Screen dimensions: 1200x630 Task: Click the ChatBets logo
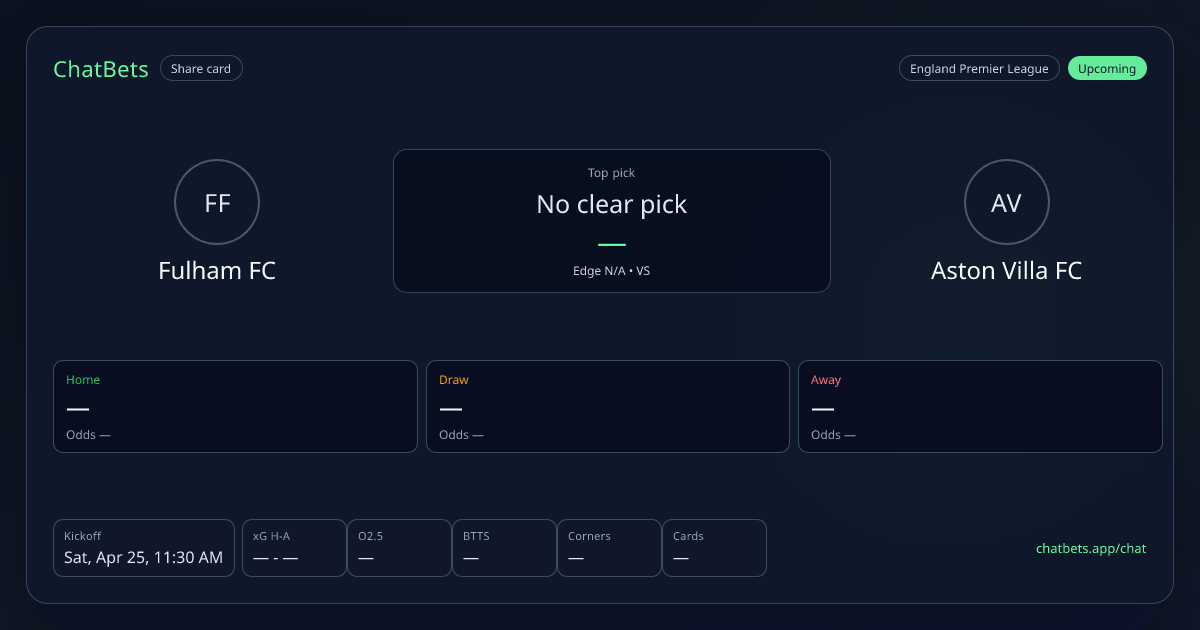coord(100,69)
